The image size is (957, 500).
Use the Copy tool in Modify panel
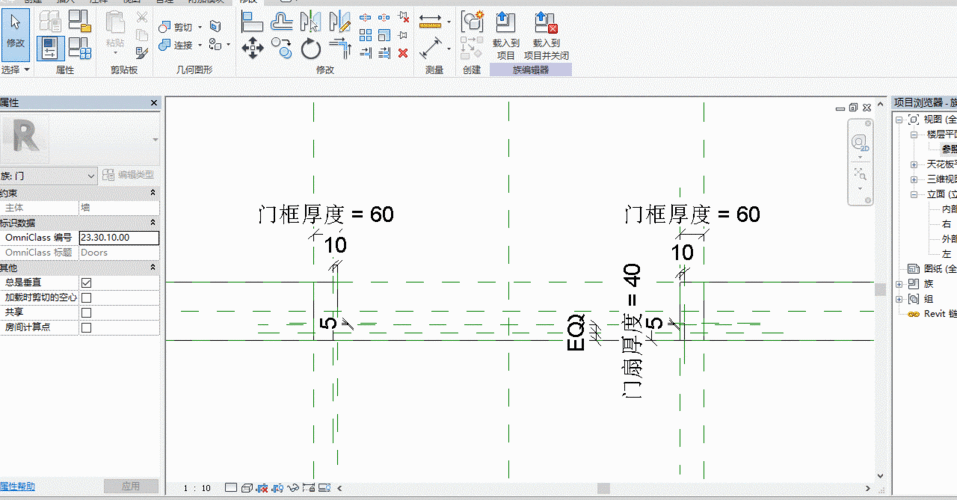281,48
